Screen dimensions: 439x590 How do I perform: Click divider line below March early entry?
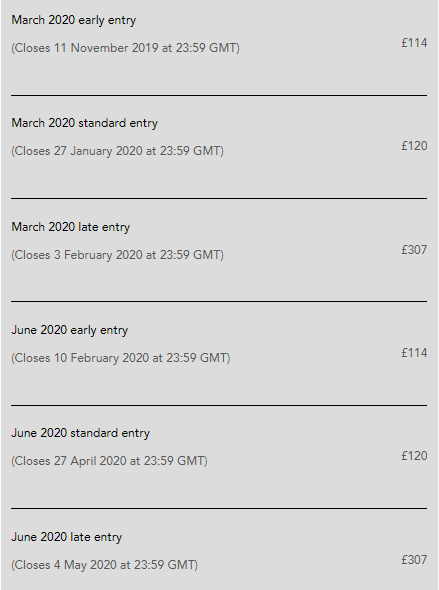[219, 96]
